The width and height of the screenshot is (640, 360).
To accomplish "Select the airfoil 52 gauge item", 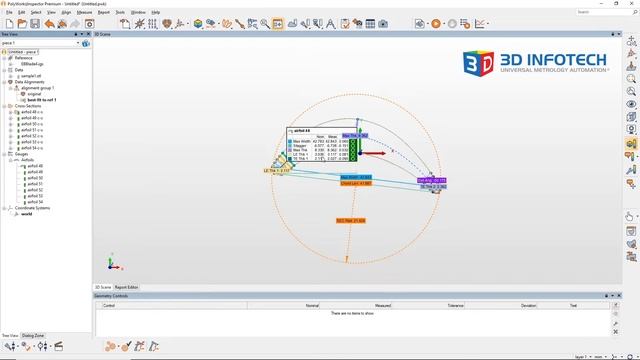I will (35, 190).
